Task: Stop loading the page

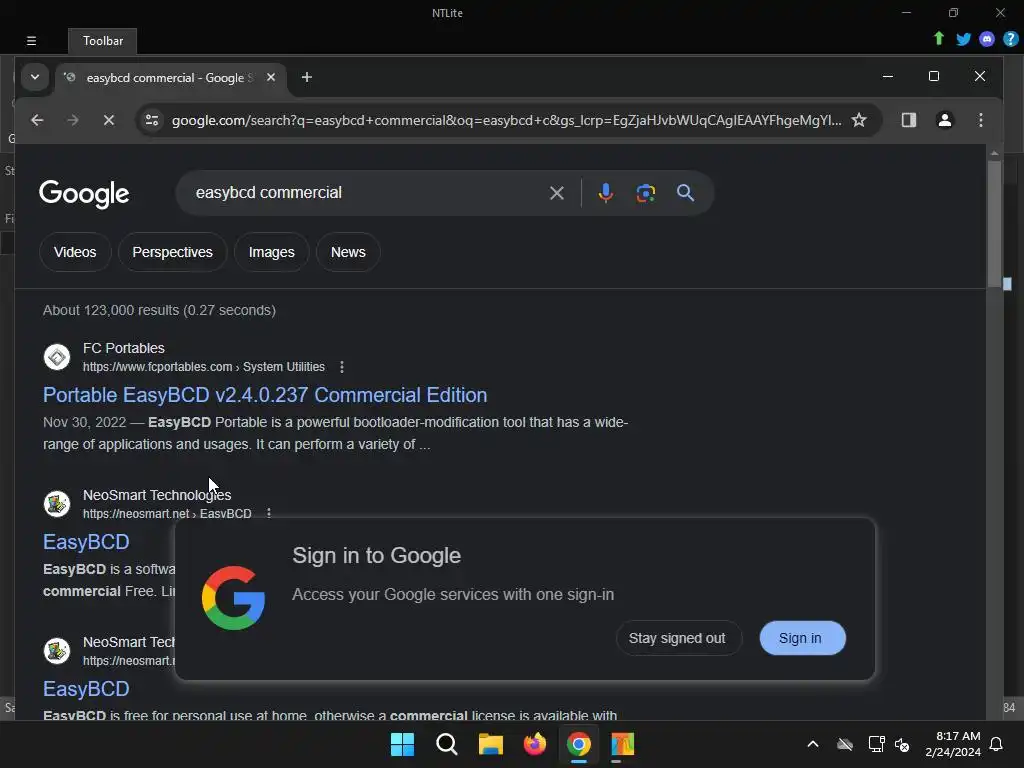Action: (x=108, y=120)
